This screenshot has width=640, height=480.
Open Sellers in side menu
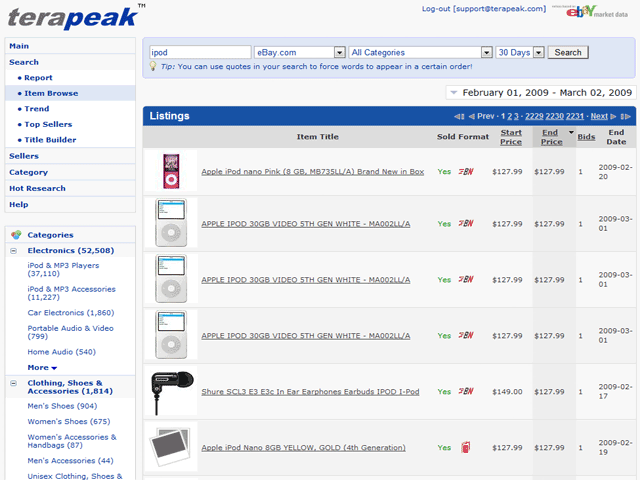(24, 156)
